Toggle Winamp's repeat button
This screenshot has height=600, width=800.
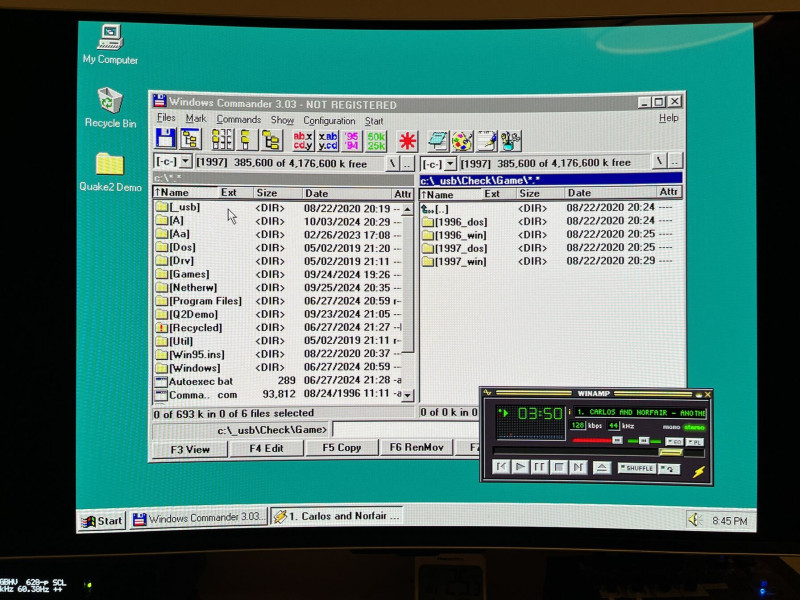click(x=669, y=468)
